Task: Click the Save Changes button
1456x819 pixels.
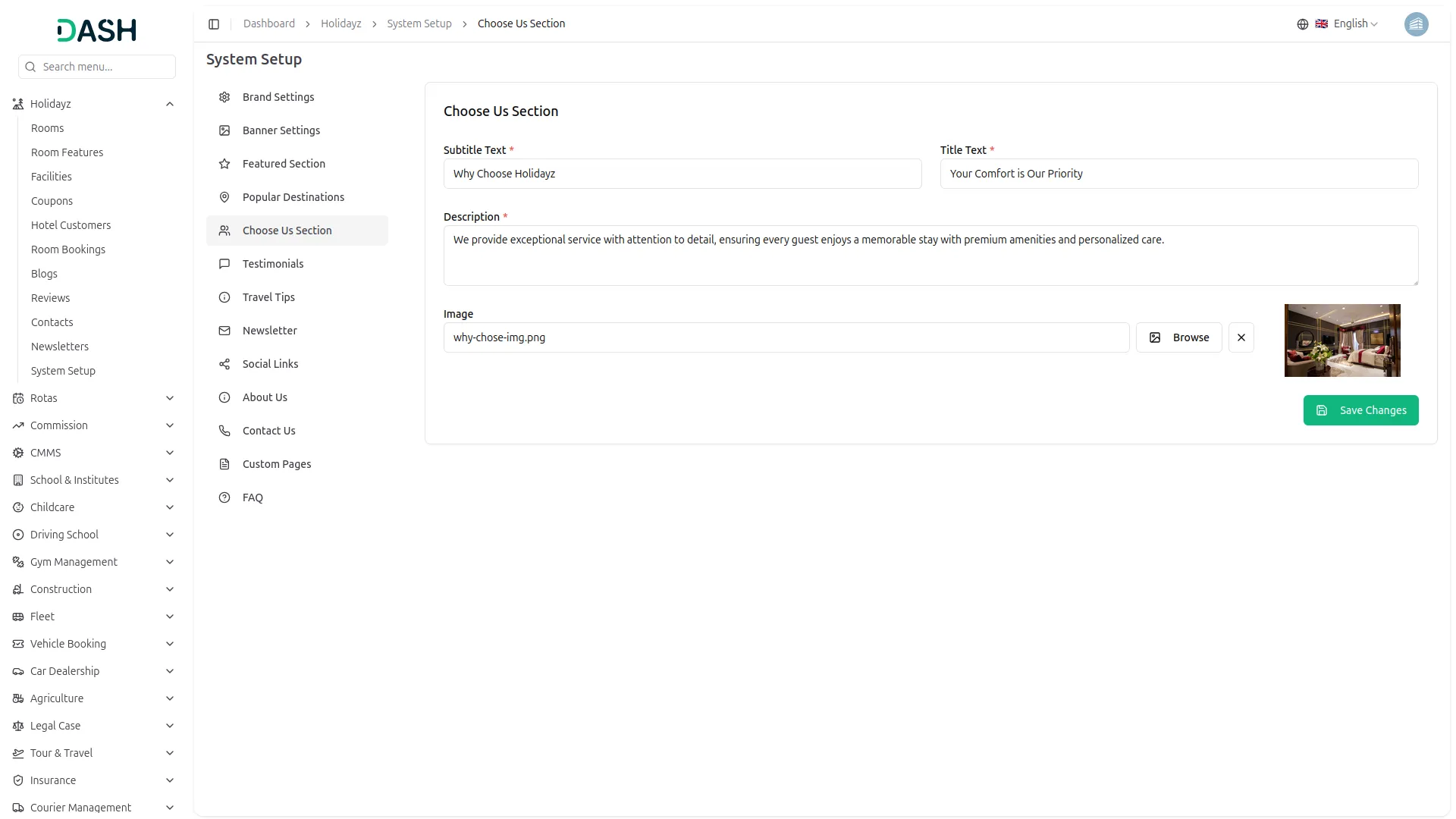Action: click(1360, 410)
